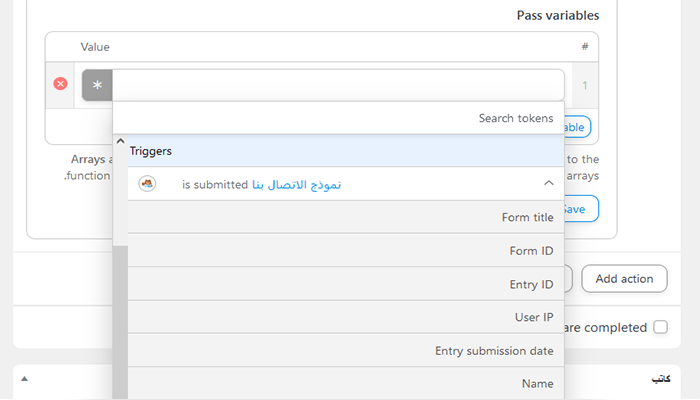This screenshot has width=700, height=400.
Task: Click the Add action button
Action: [x=624, y=279]
